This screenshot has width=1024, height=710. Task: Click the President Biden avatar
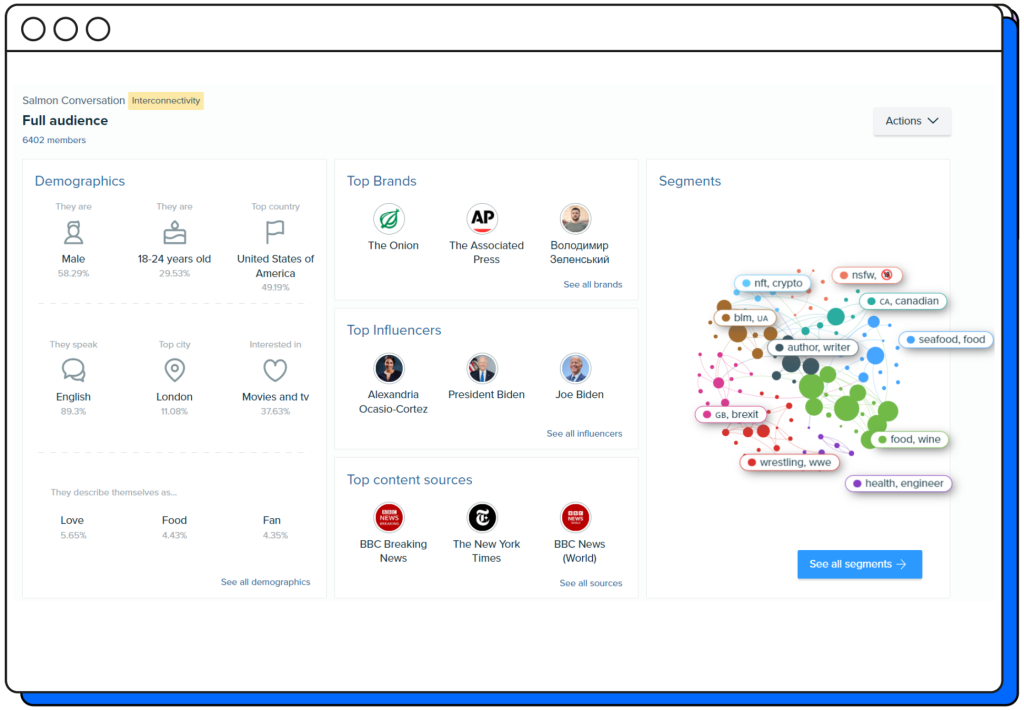[x=482, y=368]
